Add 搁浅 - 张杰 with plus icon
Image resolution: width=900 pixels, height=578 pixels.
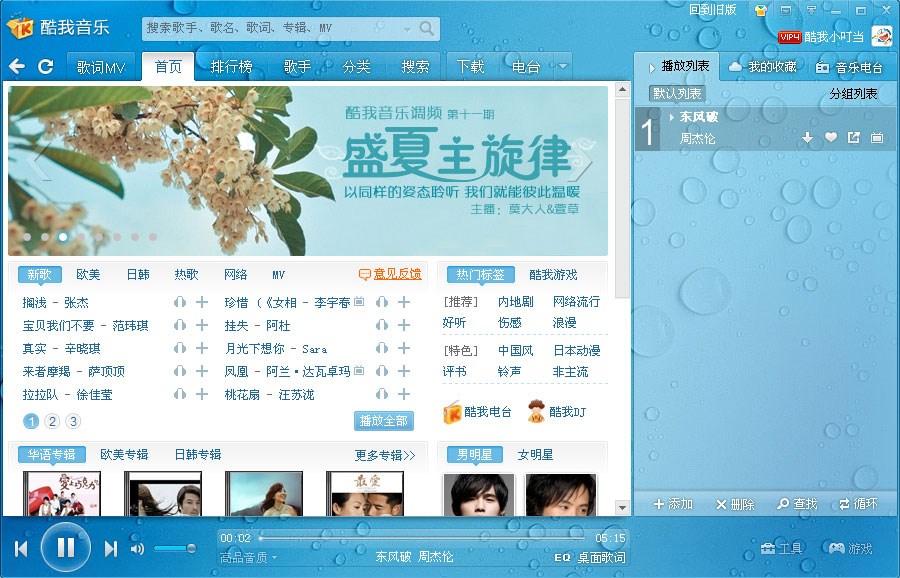click(202, 302)
